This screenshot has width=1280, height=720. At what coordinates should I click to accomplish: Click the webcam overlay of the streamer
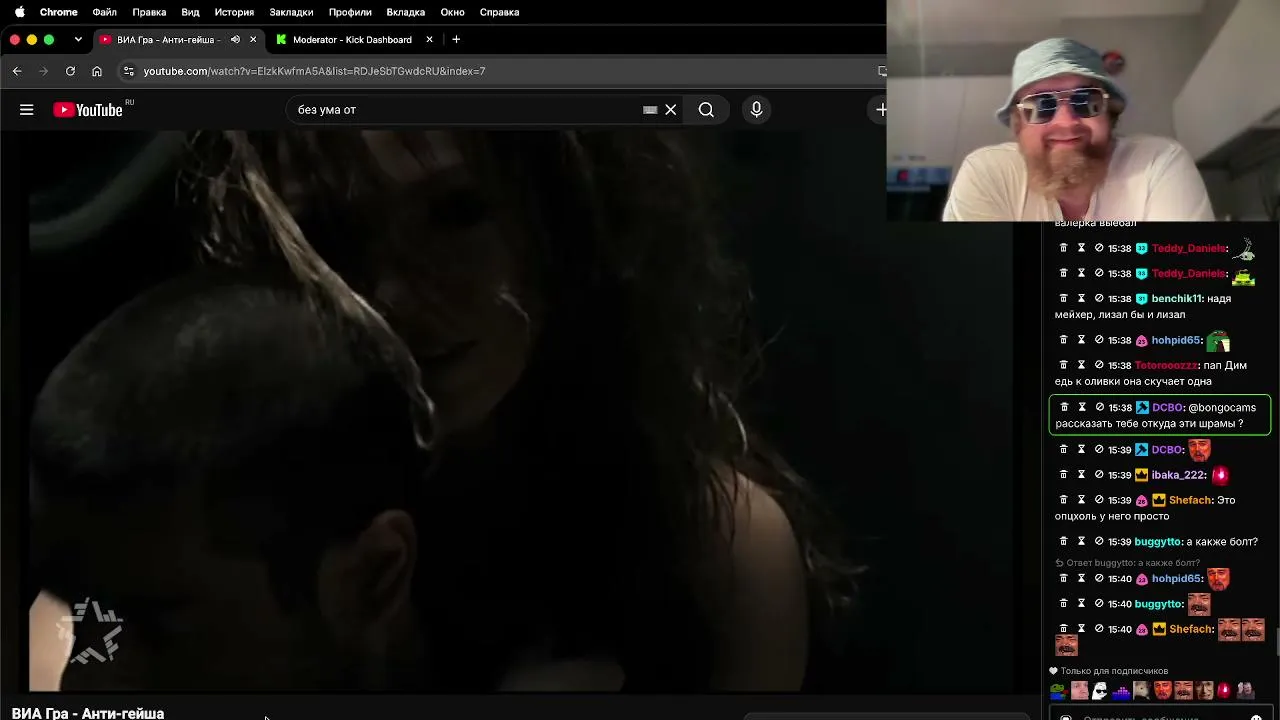pos(1083,110)
